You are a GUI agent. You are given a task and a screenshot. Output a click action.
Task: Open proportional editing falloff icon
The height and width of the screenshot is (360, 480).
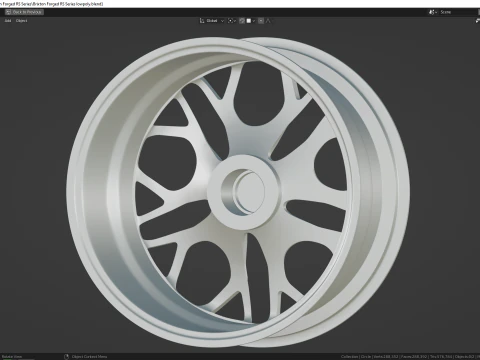click(268, 21)
